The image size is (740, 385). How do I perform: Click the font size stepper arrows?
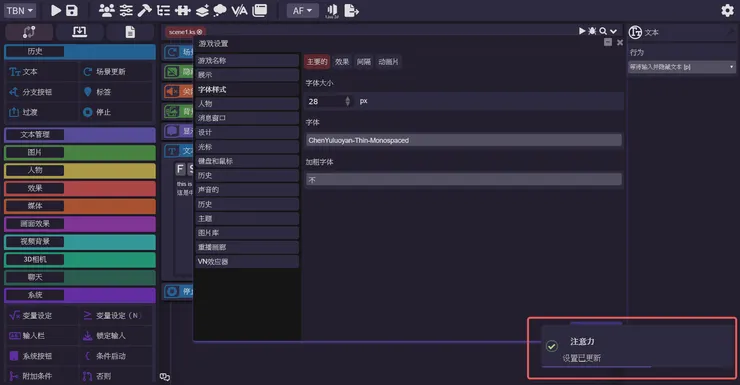click(348, 101)
